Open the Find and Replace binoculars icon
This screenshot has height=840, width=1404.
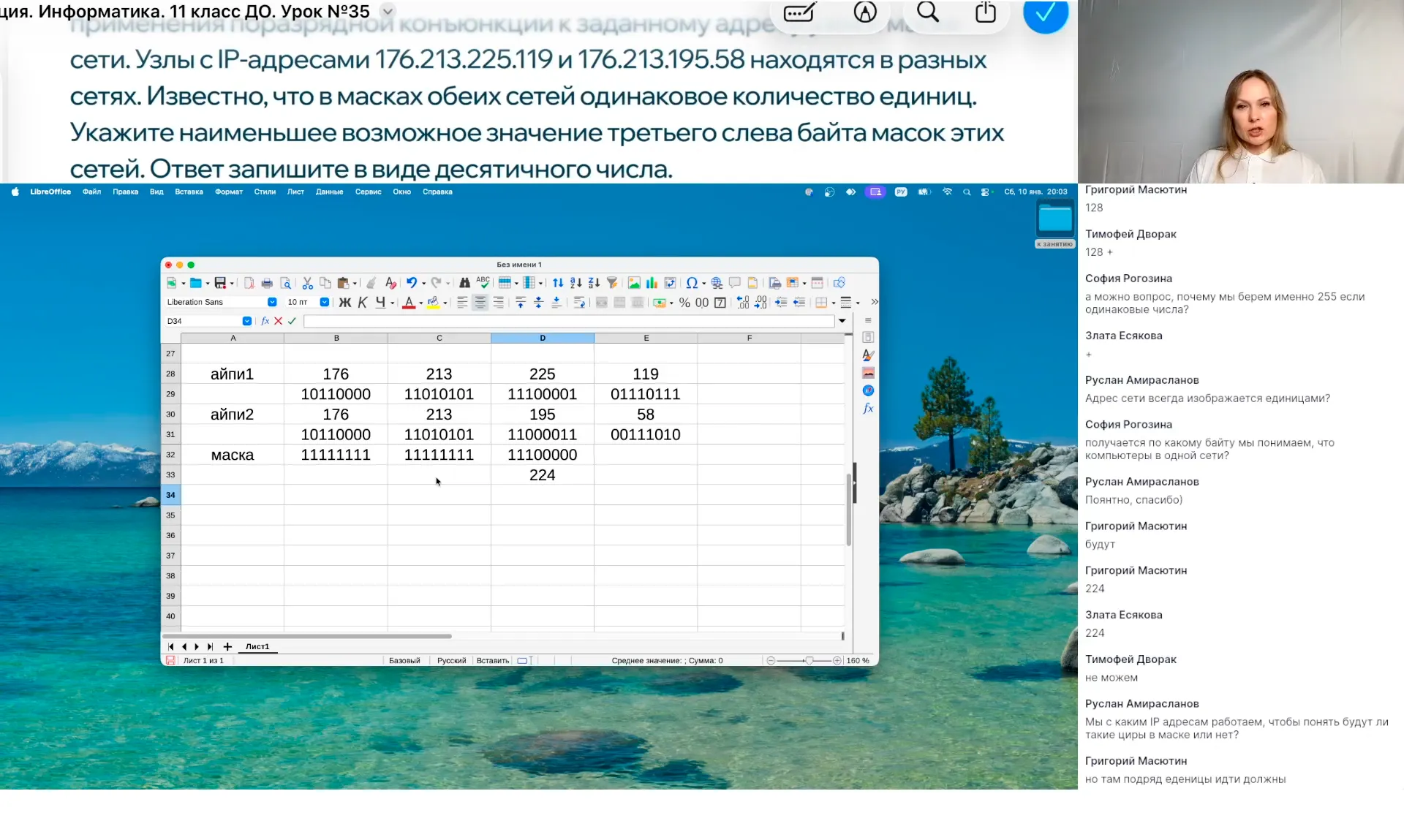pyautogui.click(x=464, y=283)
